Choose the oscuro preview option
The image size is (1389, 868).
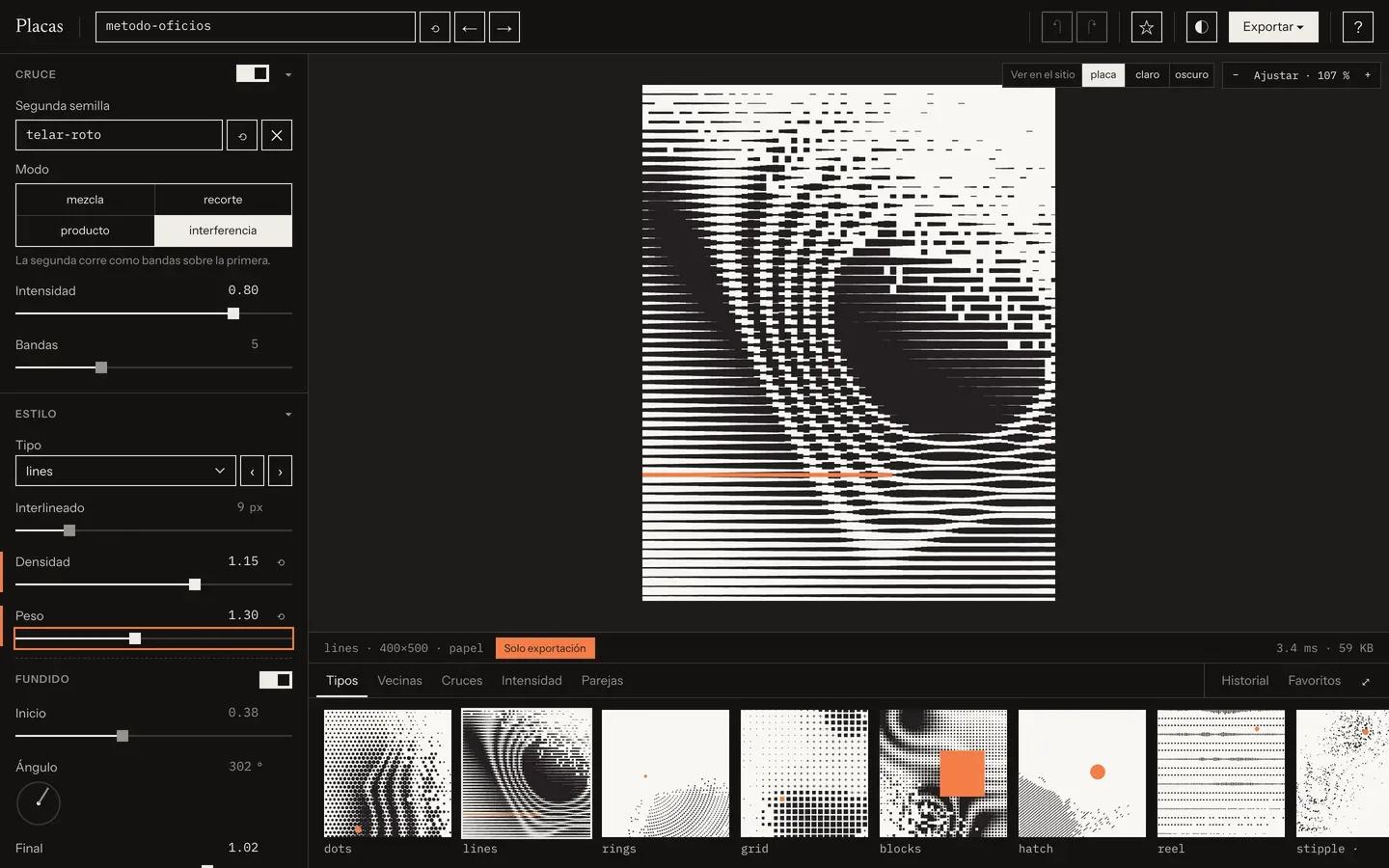click(1191, 75)
